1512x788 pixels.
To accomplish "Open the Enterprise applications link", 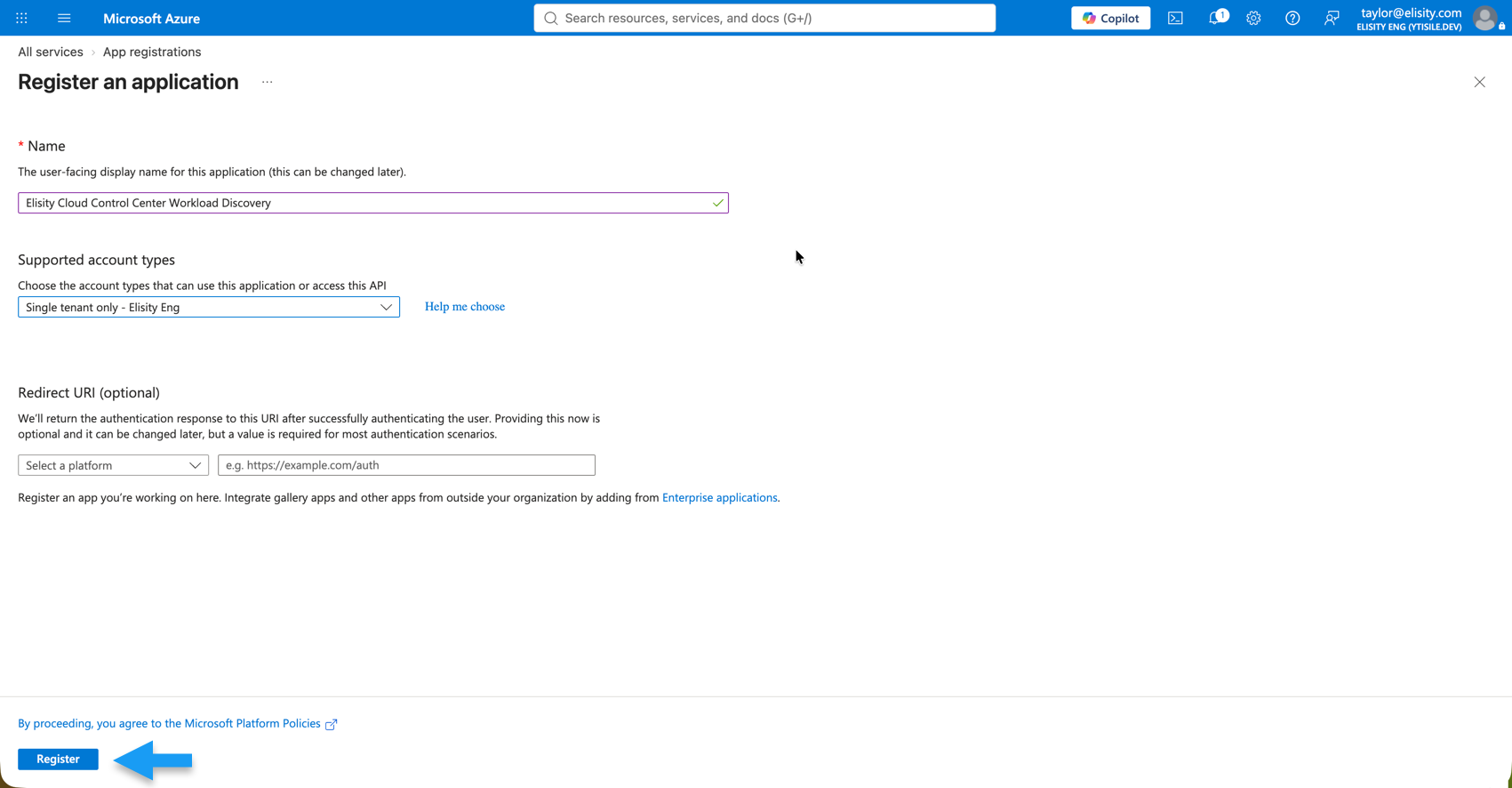I will tap(720, 497).
